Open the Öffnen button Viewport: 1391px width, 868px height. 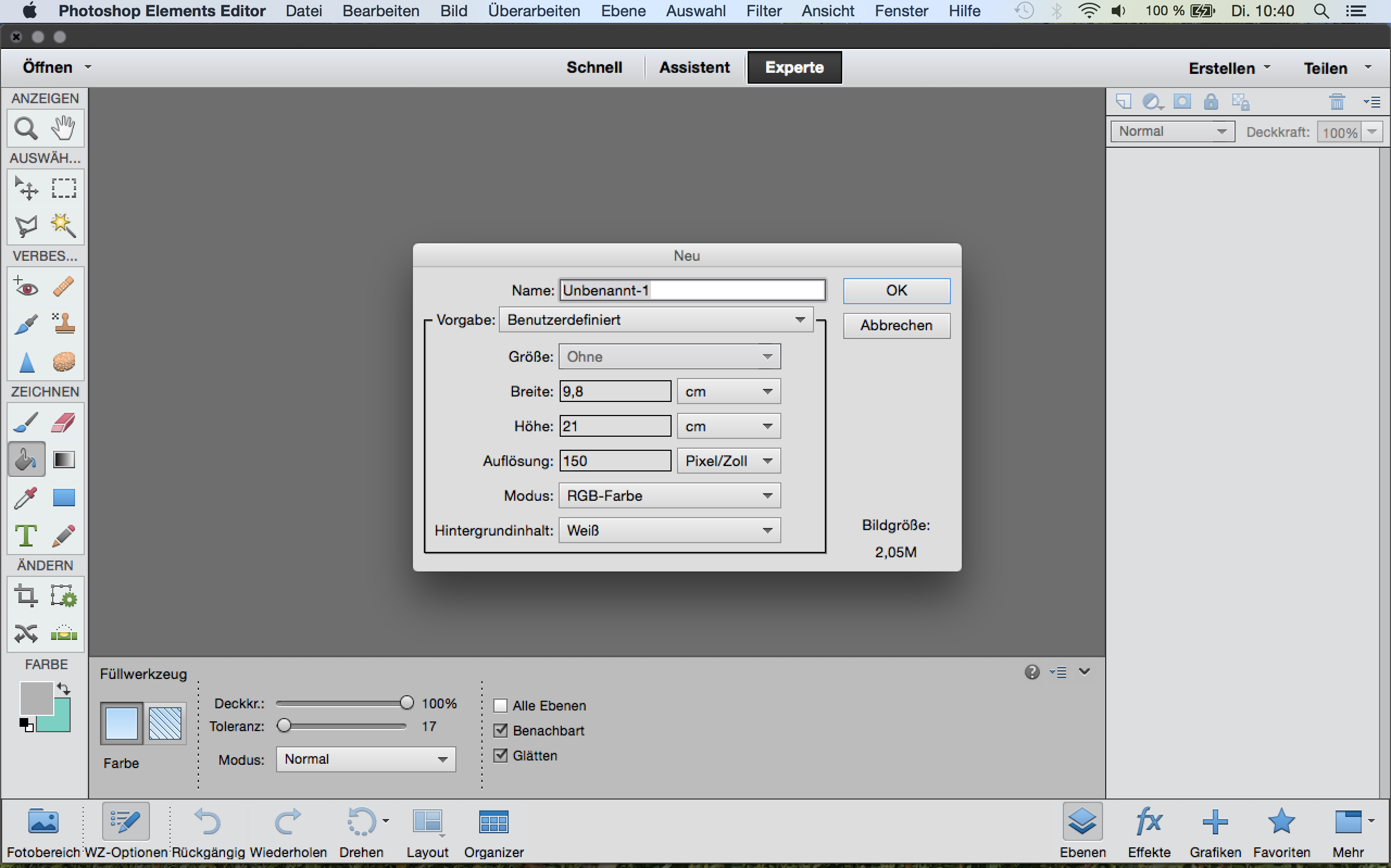[57, 67]
